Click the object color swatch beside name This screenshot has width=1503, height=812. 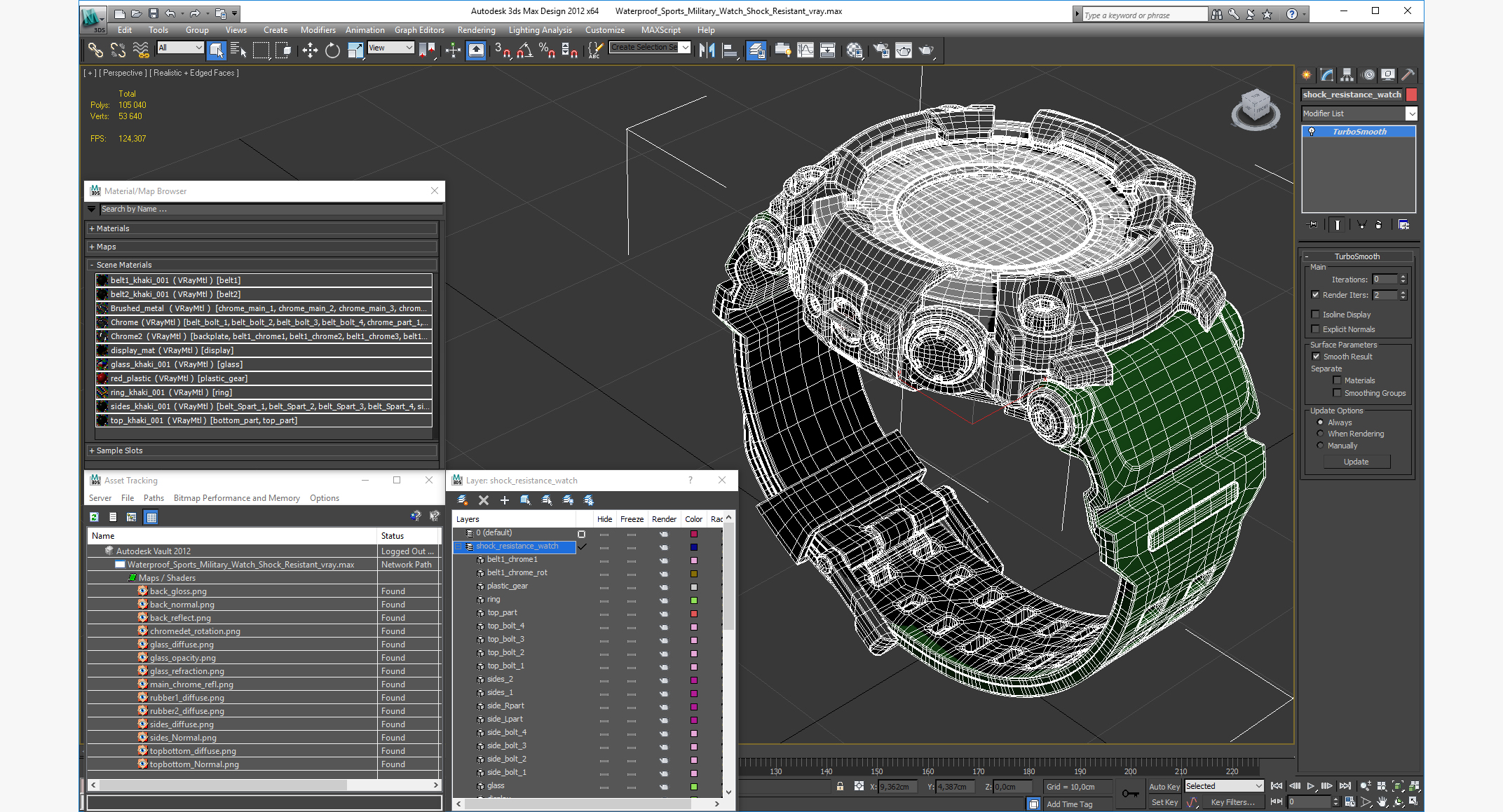(x=1412, y=95)
